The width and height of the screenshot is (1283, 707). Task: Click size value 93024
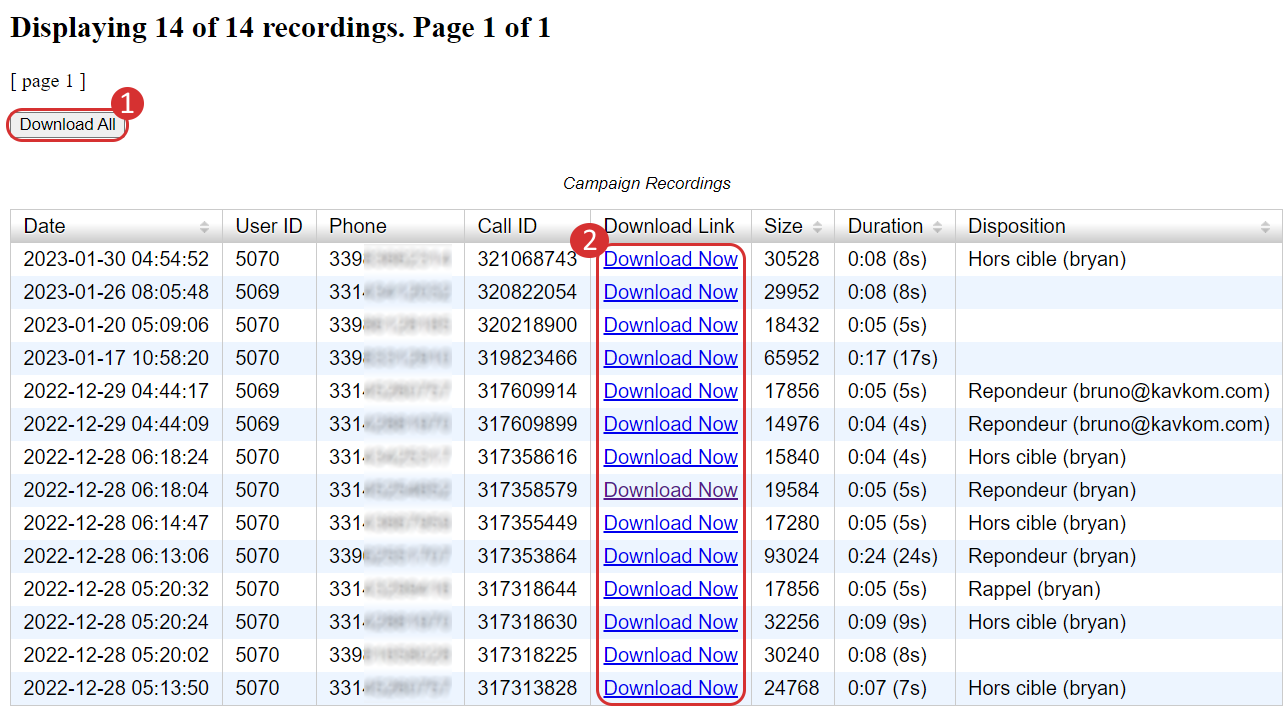point(791,556)
